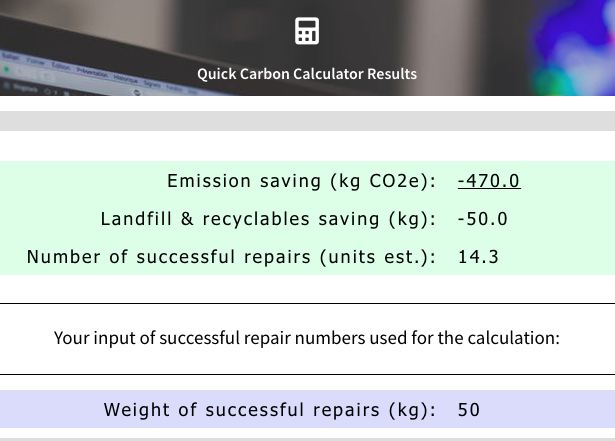Click the horizontal line above input text

pyautogui.click(x=308, y=303)
